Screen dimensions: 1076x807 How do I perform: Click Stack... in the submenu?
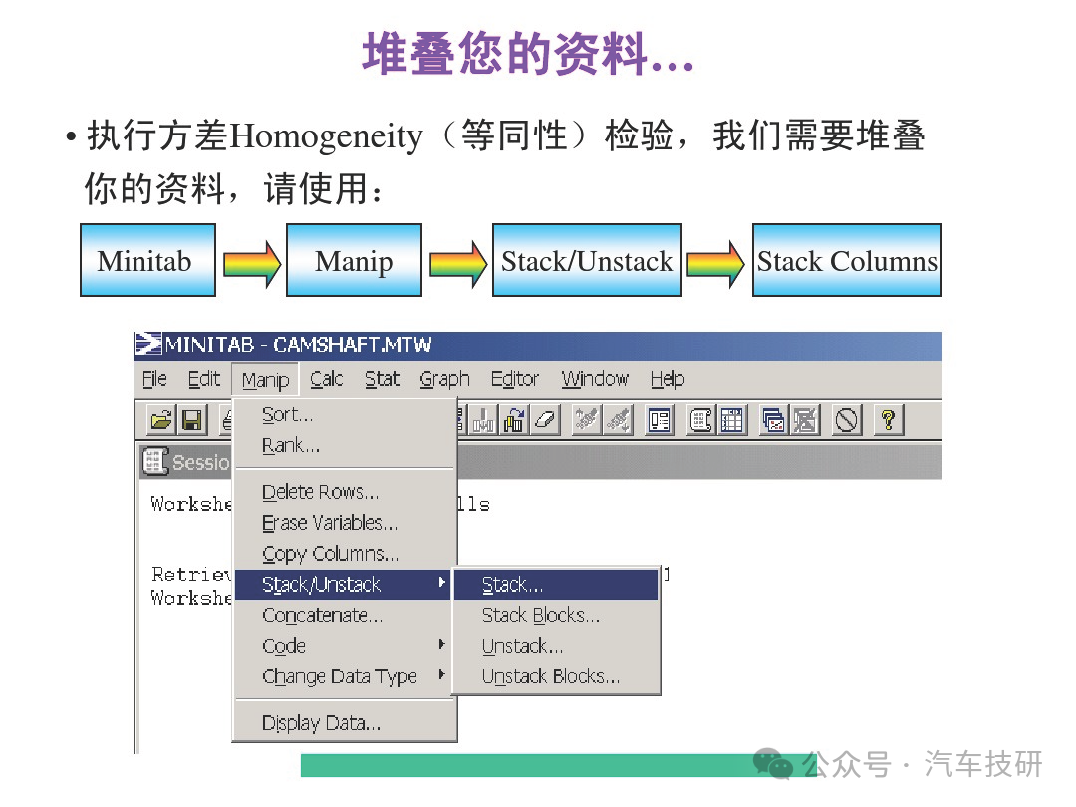(557, 585)
